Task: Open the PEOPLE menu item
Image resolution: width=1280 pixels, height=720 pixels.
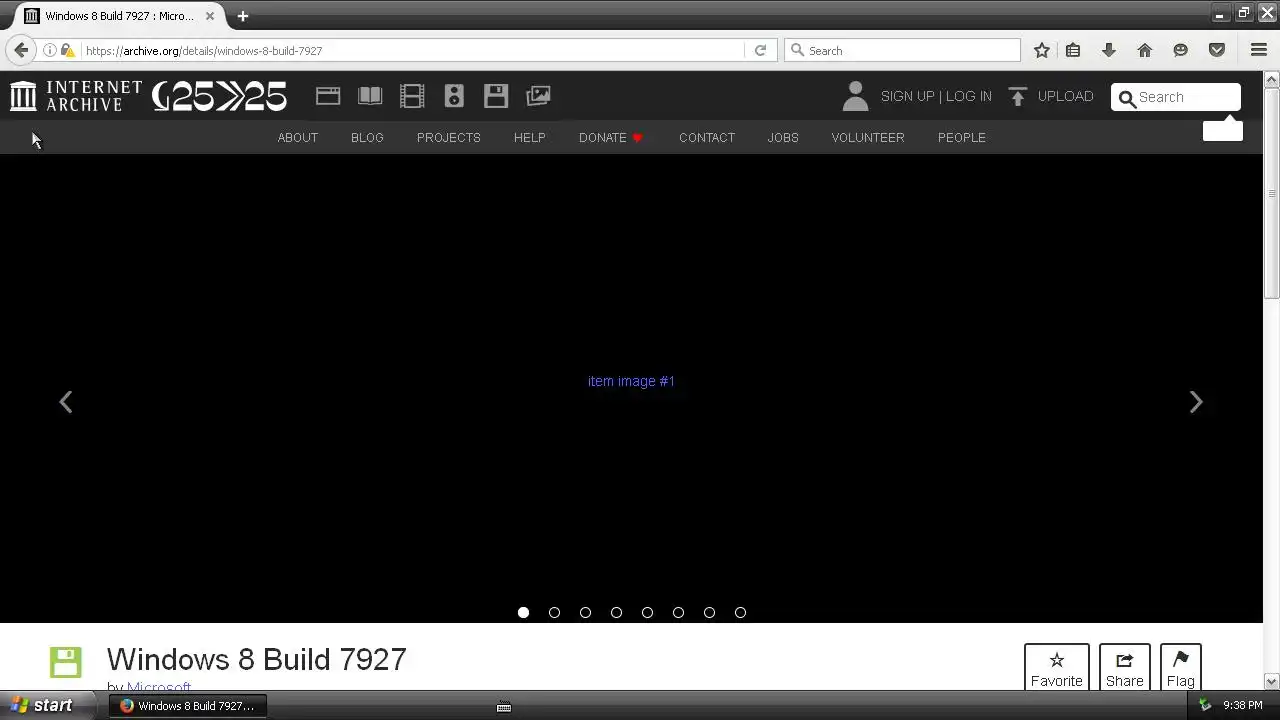Action: tap(962, 137)
